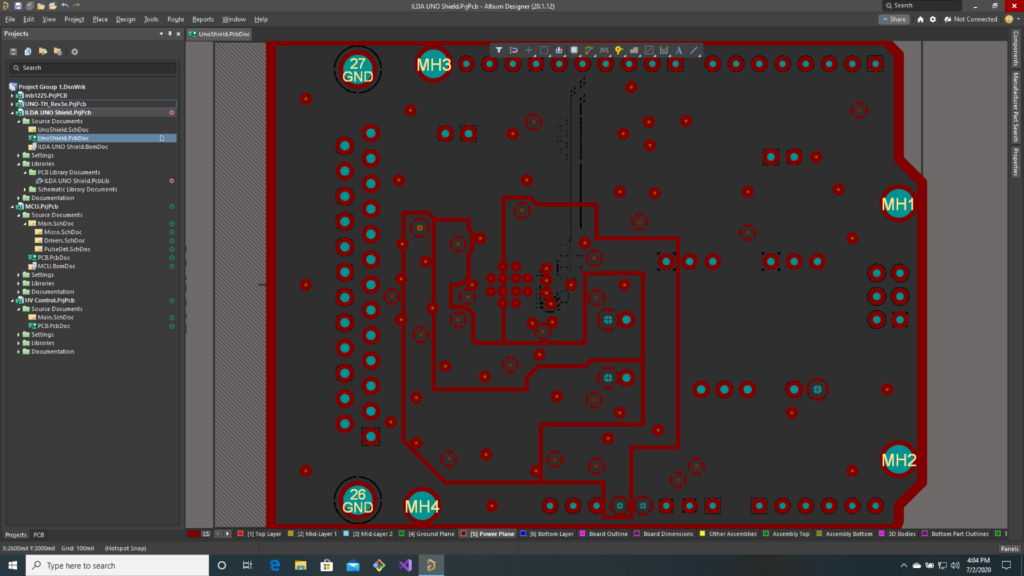Click the Place Via pin icon
This screenshot has width=1024, height=576.
[x=619, y=49]
